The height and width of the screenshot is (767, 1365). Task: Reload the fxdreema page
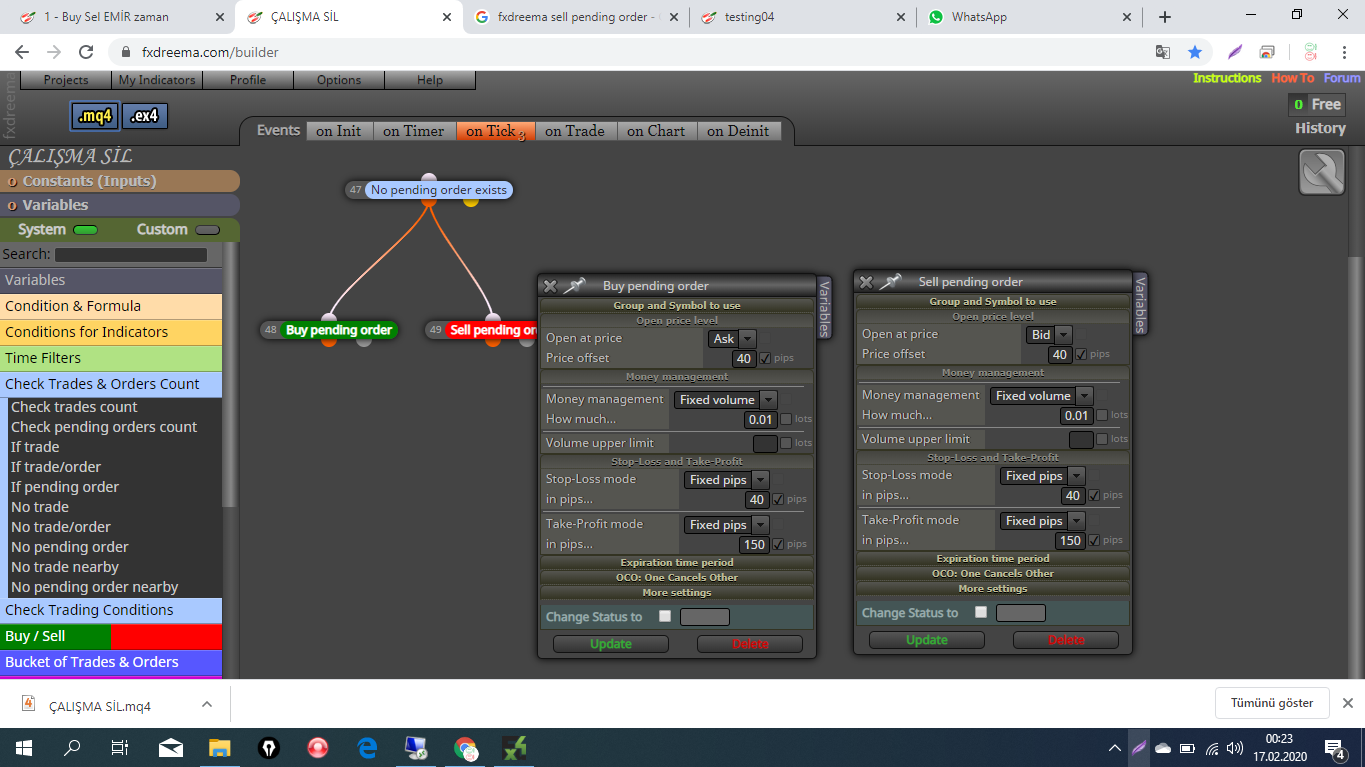(x=86, y=52)
